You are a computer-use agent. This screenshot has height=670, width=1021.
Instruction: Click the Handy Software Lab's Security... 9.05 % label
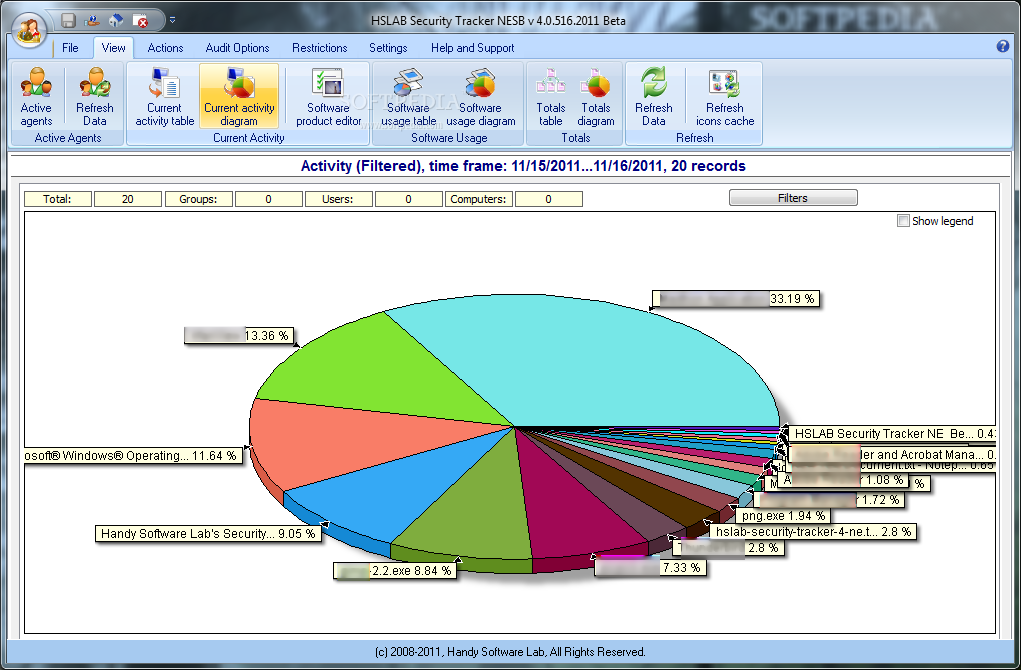click(208, 534)
